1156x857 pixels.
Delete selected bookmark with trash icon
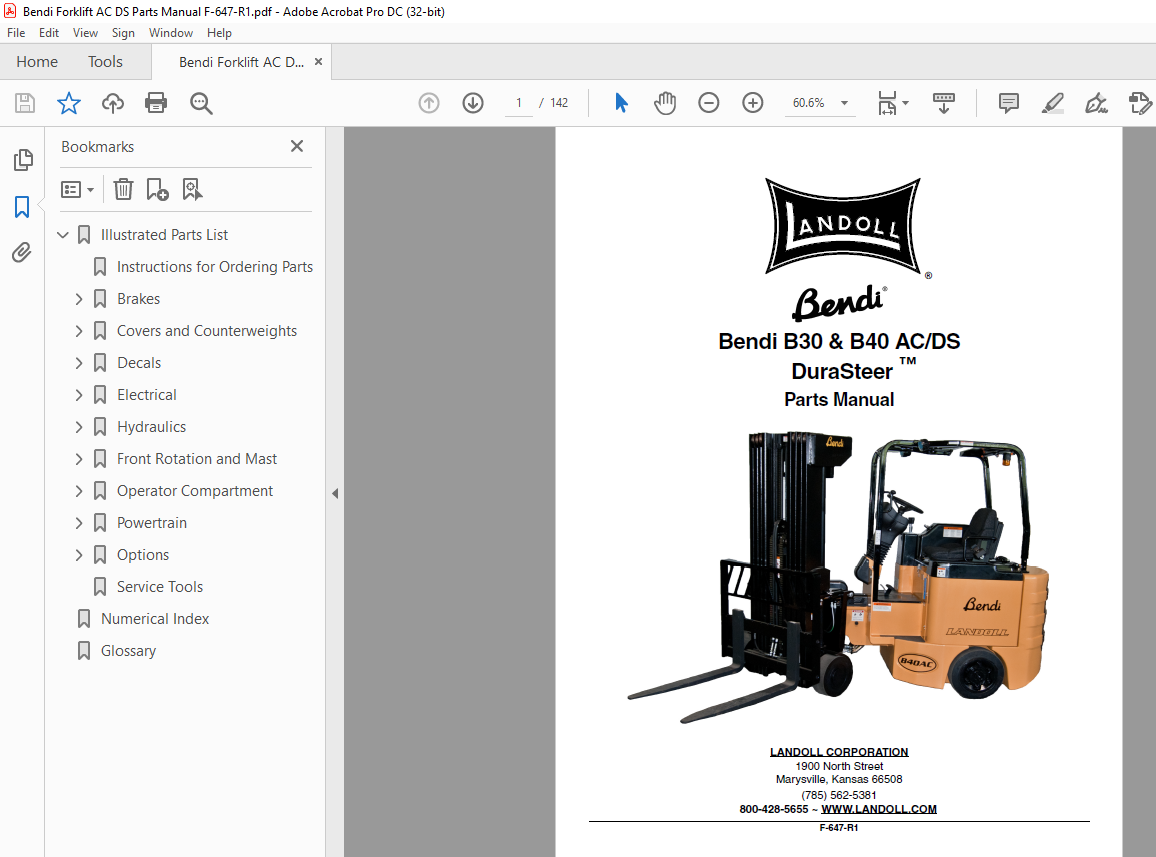pos(123,190)
